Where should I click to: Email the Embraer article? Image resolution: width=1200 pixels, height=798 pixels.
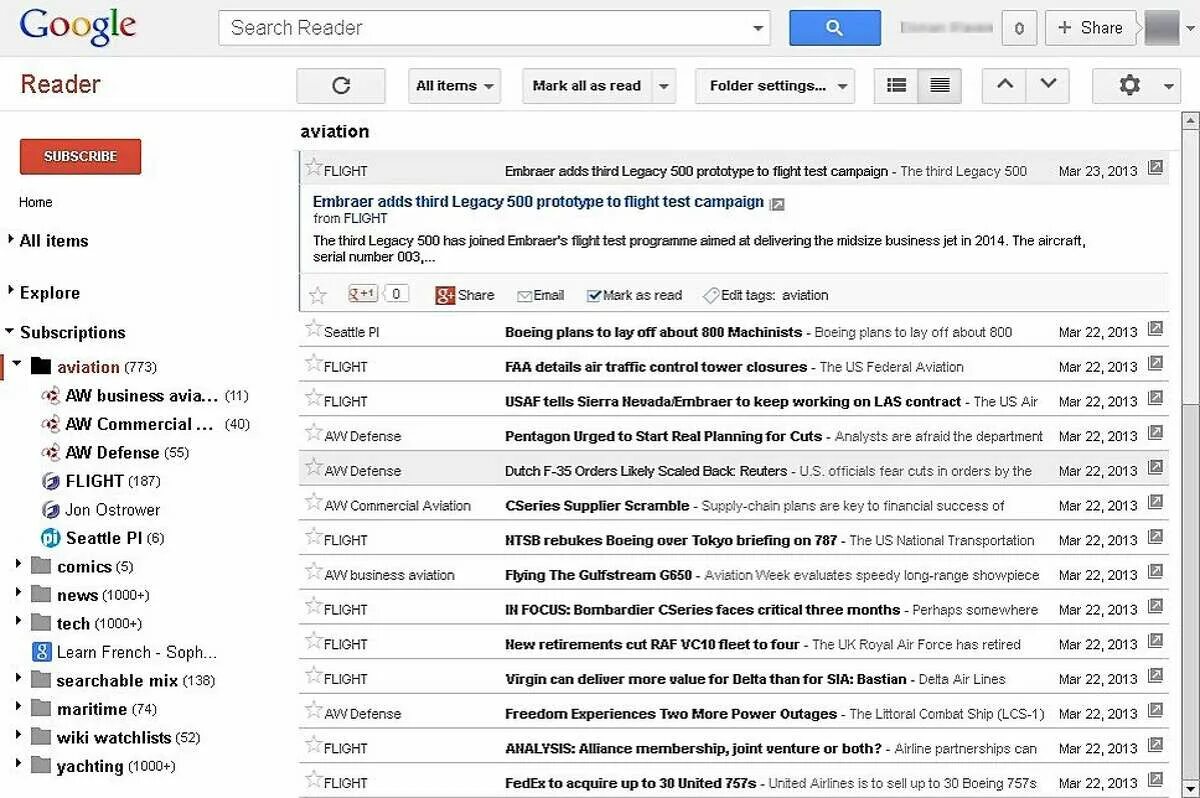[540, 295]
